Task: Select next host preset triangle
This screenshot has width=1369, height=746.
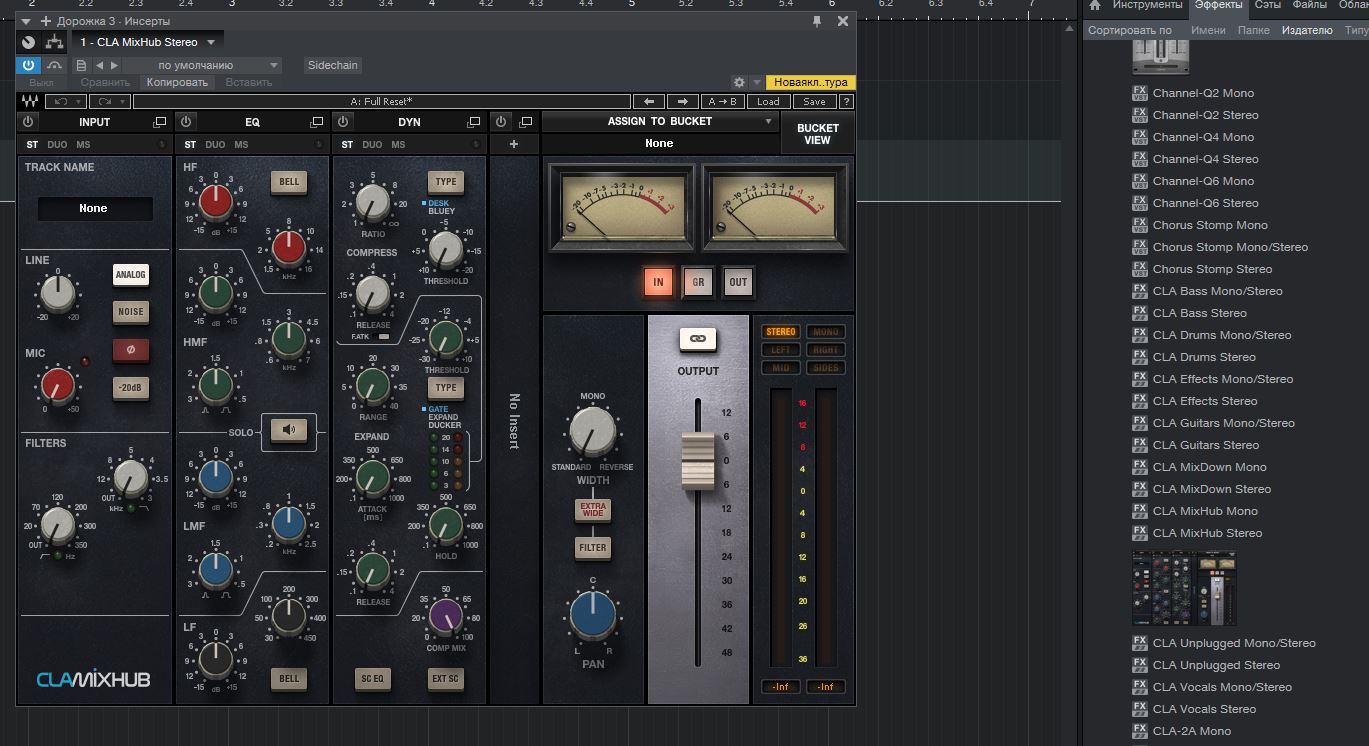Action: (x=113, y=65)
